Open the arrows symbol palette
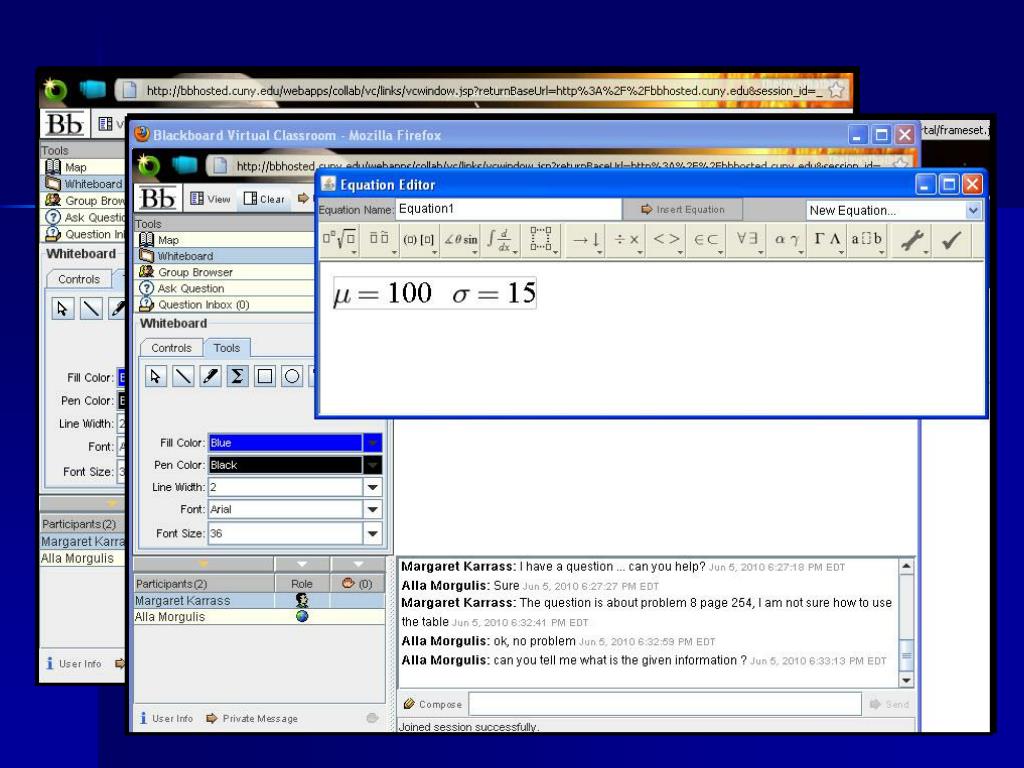This screenshot has width=1024, height=768. pyautogui.click(x=586, y=240)
